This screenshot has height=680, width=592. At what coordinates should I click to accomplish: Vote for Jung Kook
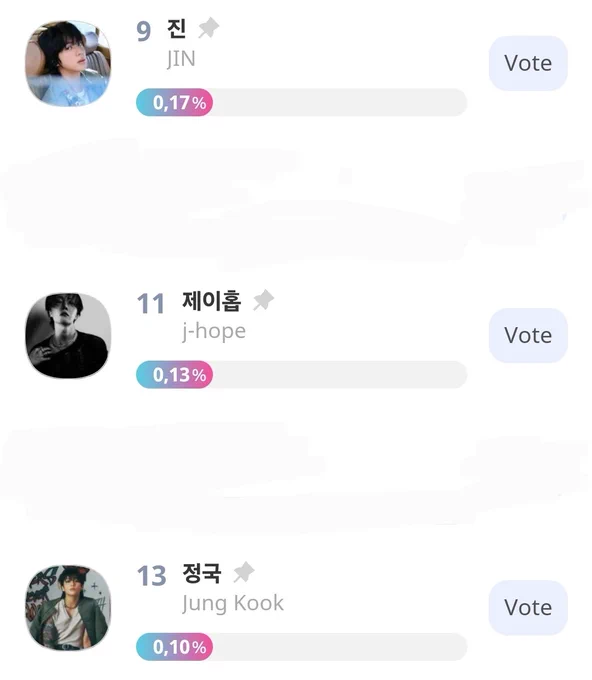tap(528, 608)
